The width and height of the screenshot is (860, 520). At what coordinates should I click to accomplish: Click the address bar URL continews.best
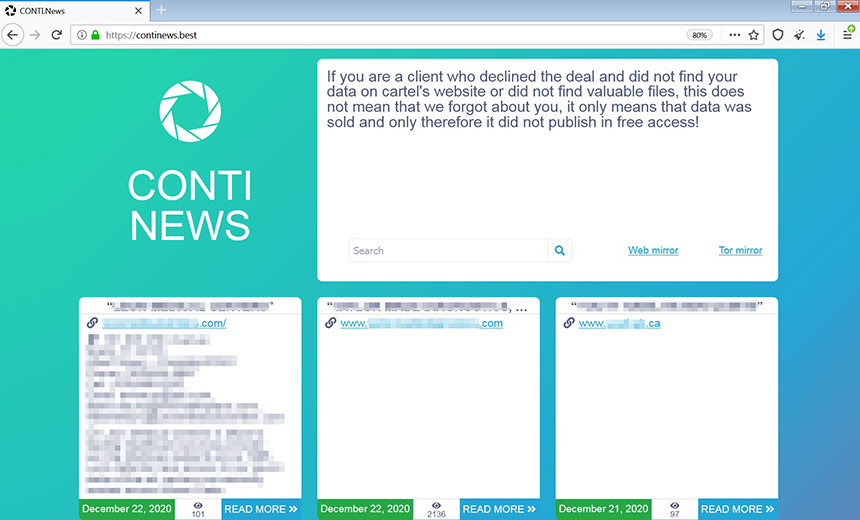151,35
